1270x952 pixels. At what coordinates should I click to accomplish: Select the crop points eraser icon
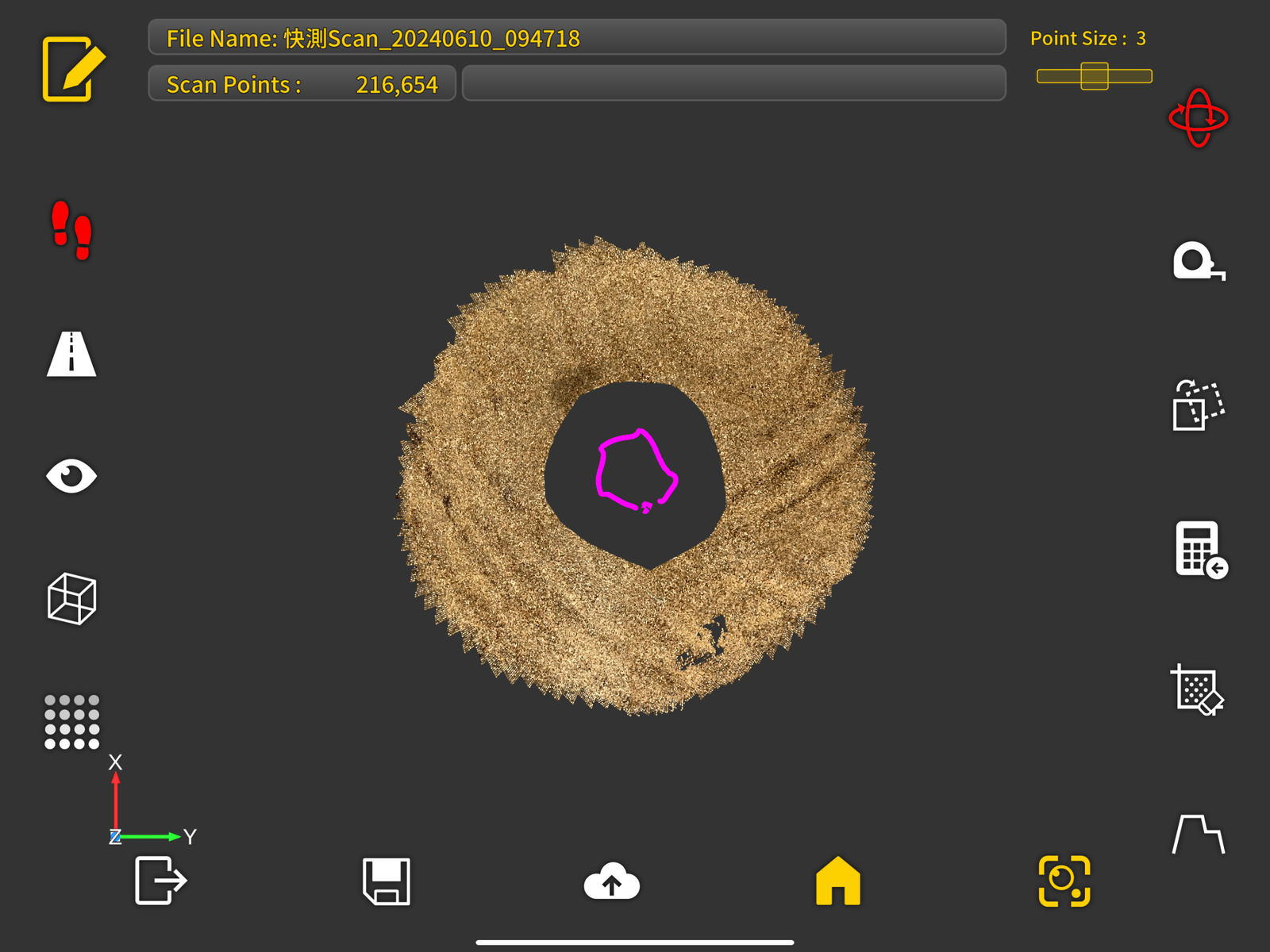coord(1198,690)
